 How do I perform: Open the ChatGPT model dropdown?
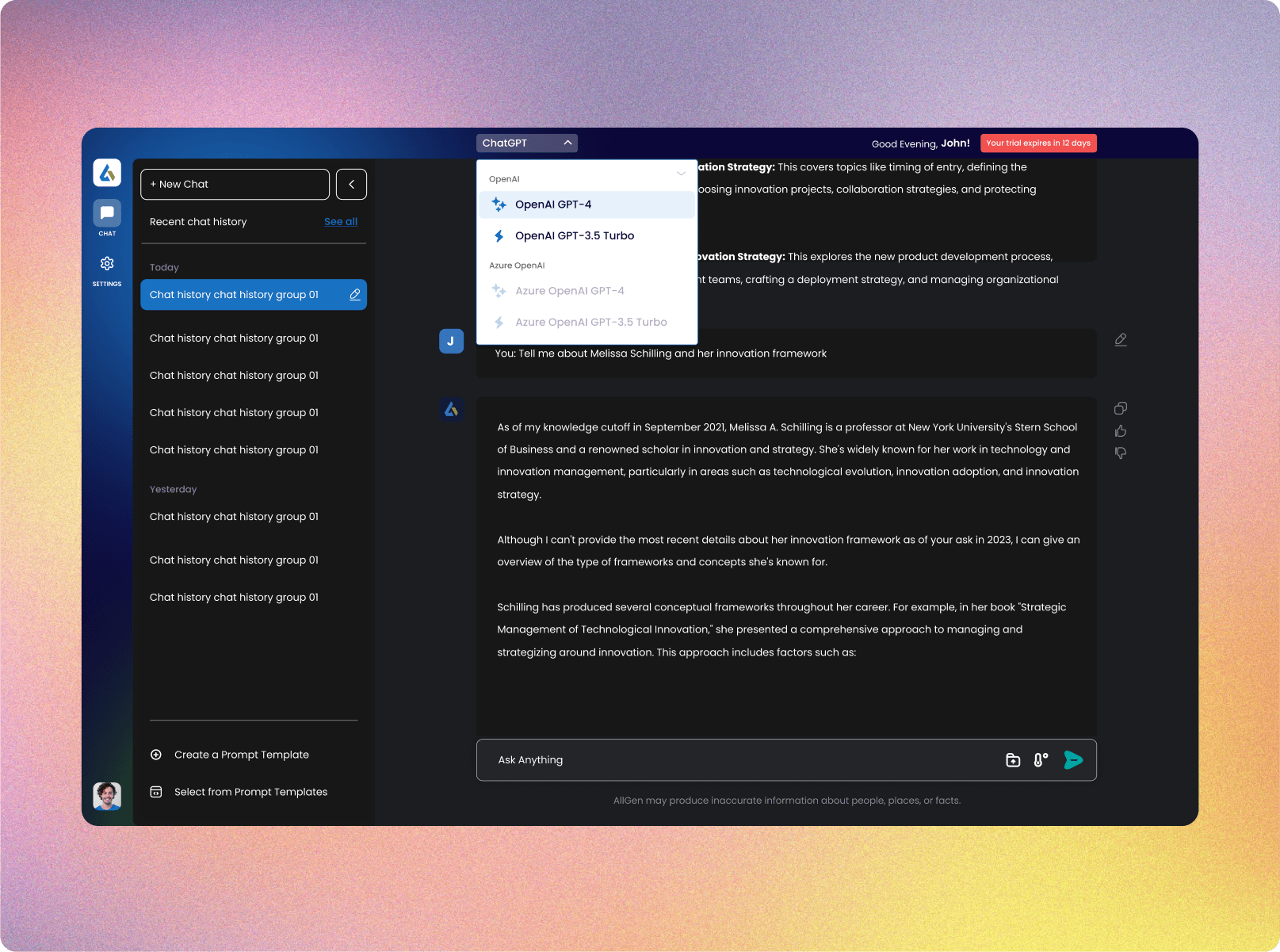point(527,143)
